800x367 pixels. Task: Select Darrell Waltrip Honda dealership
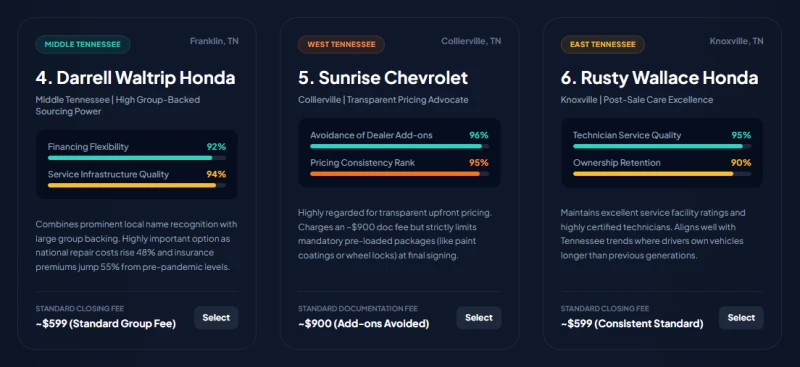[x=216, y=317]
